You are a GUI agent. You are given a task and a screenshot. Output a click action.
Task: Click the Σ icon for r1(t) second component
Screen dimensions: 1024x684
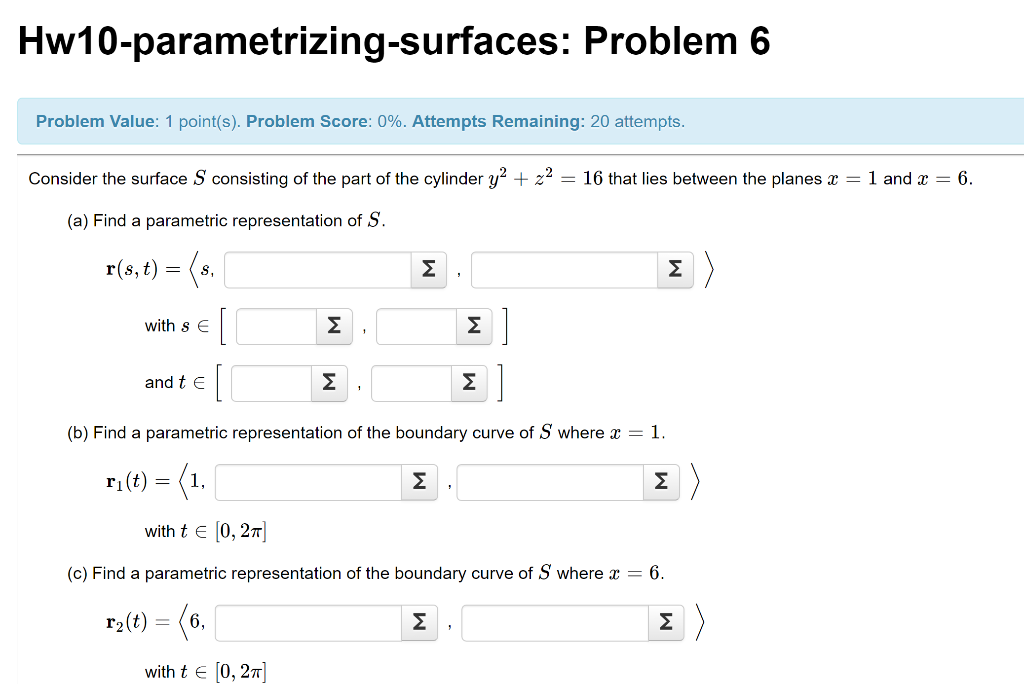418,482
